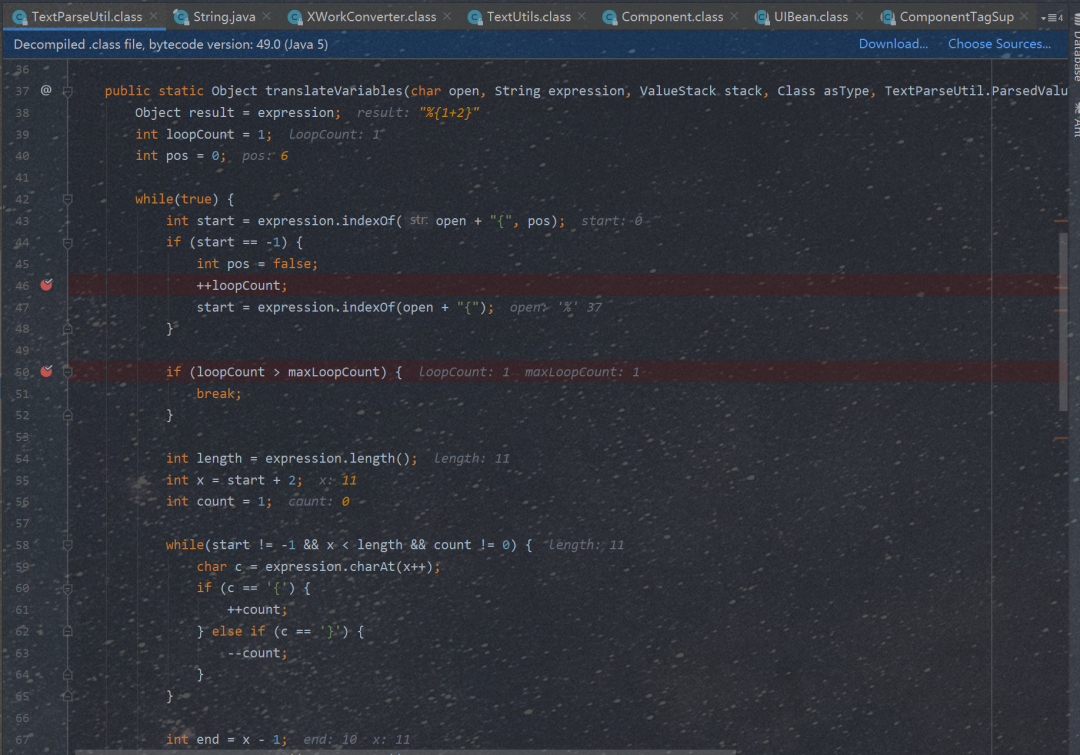Image resolution: width=1080 pixels, height=755 pixels.
Task: Switch to the TextParseUtil.class tab
Action: click(86, 17)
